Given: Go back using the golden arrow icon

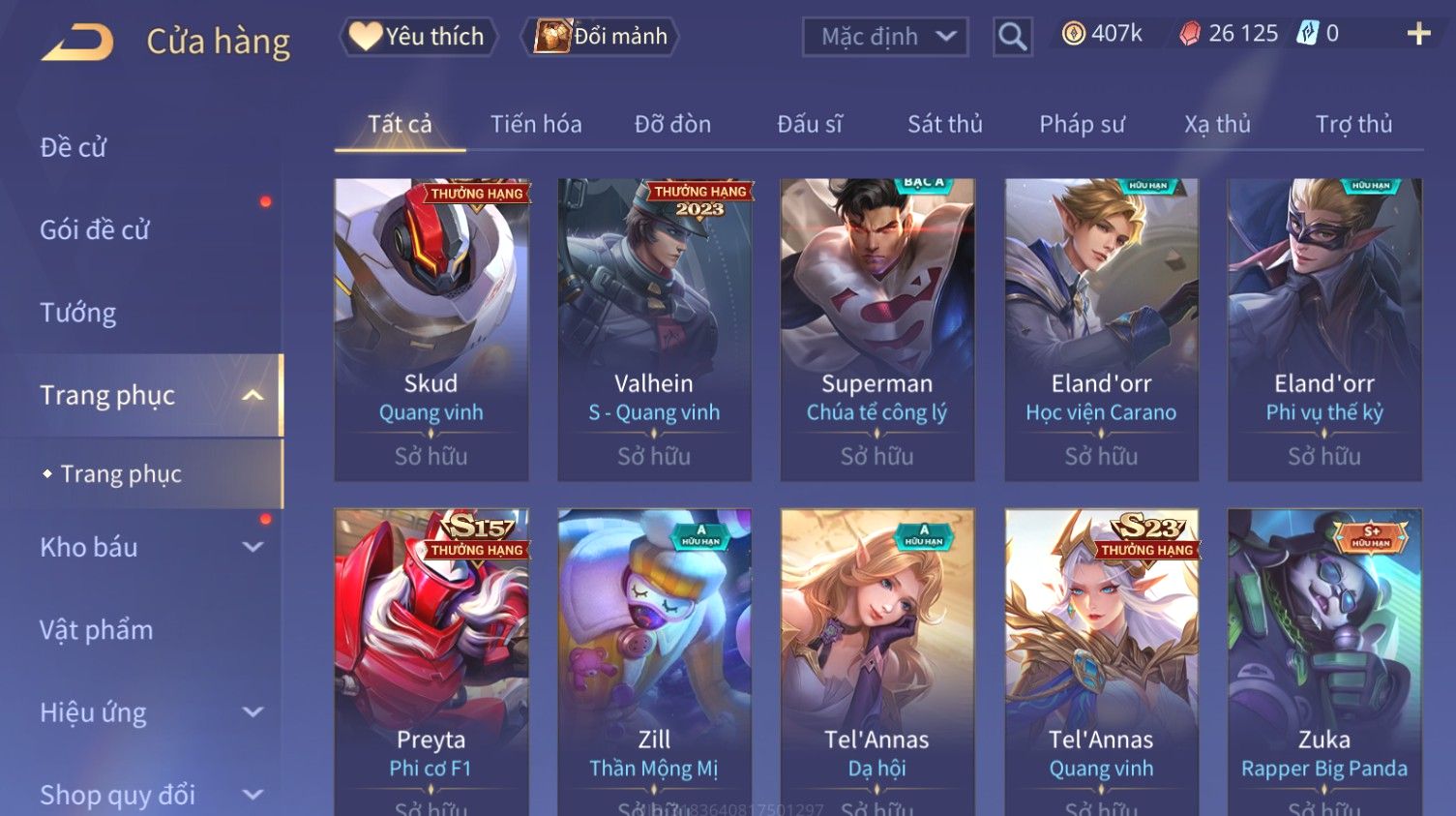Looking at the screenshot, I should (x=77, y=42).
